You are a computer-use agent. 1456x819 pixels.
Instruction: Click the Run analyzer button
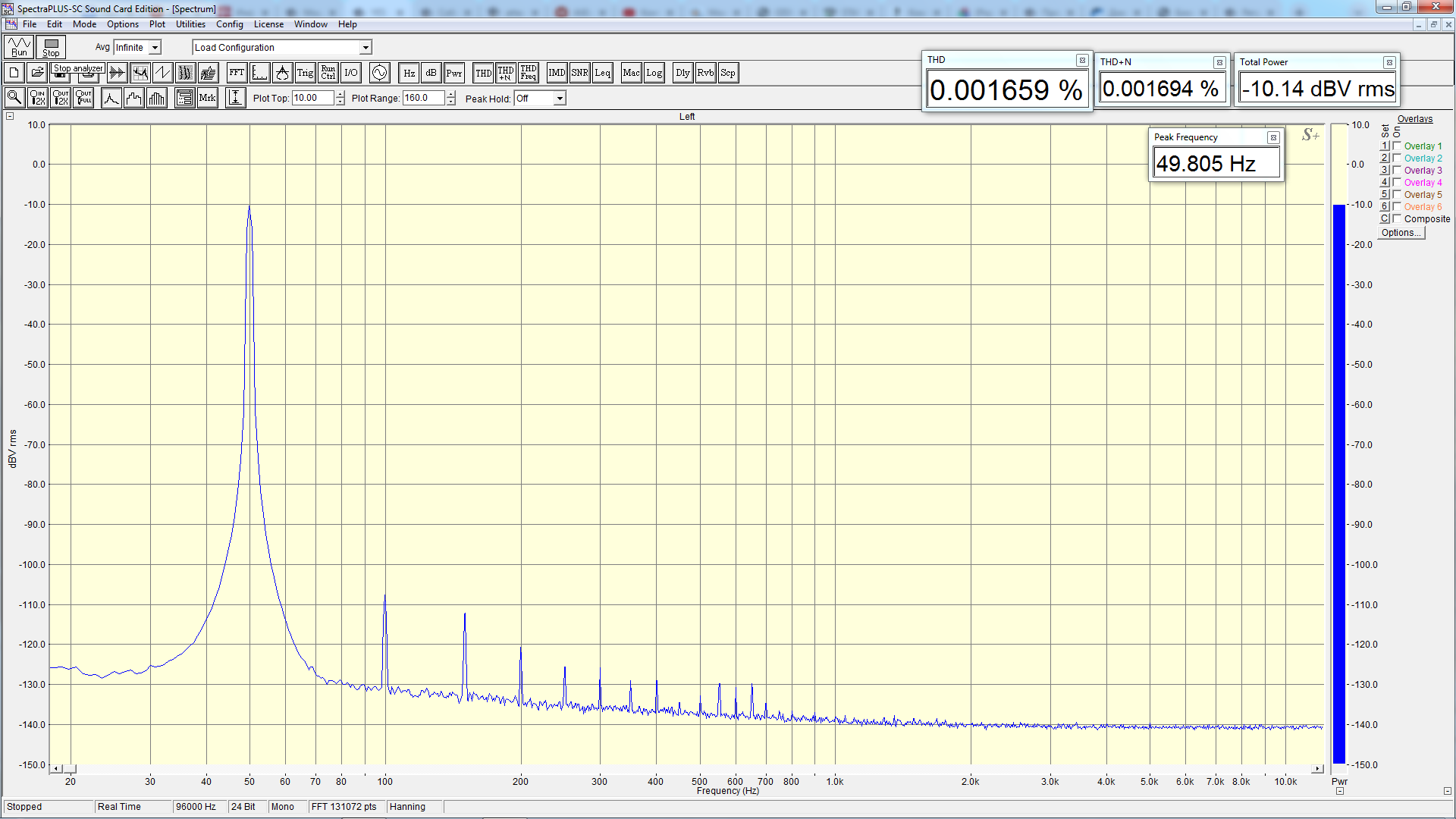(x=19, y=47)
